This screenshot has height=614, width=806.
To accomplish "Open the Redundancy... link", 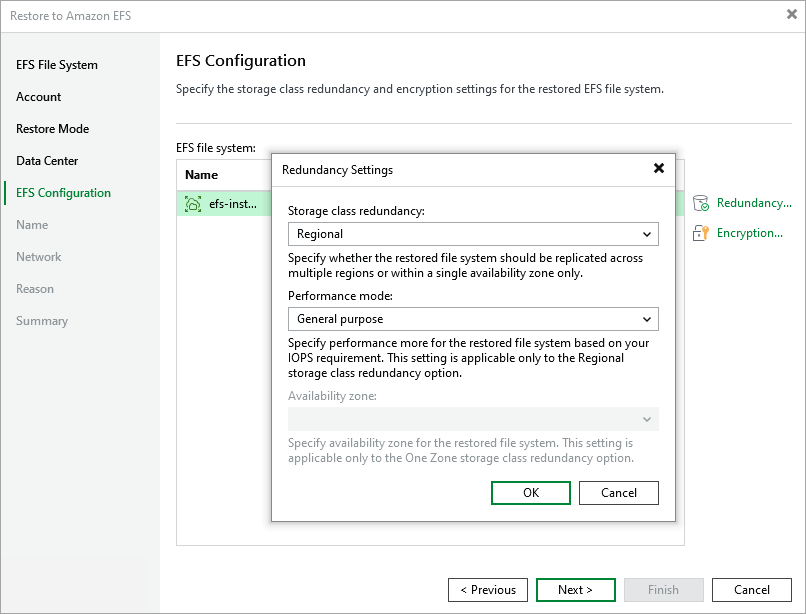I will click(754, 203).
